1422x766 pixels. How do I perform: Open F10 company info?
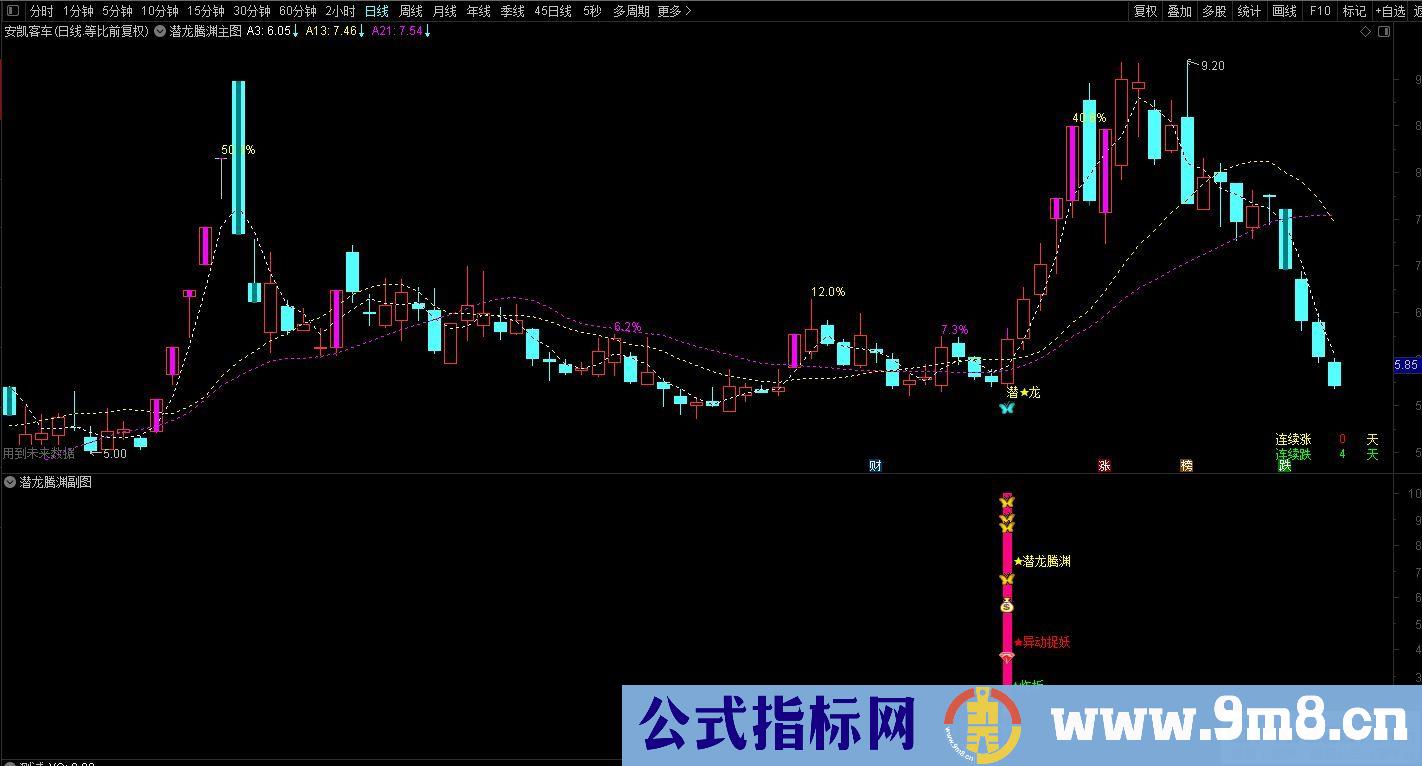click(1320, 11)
